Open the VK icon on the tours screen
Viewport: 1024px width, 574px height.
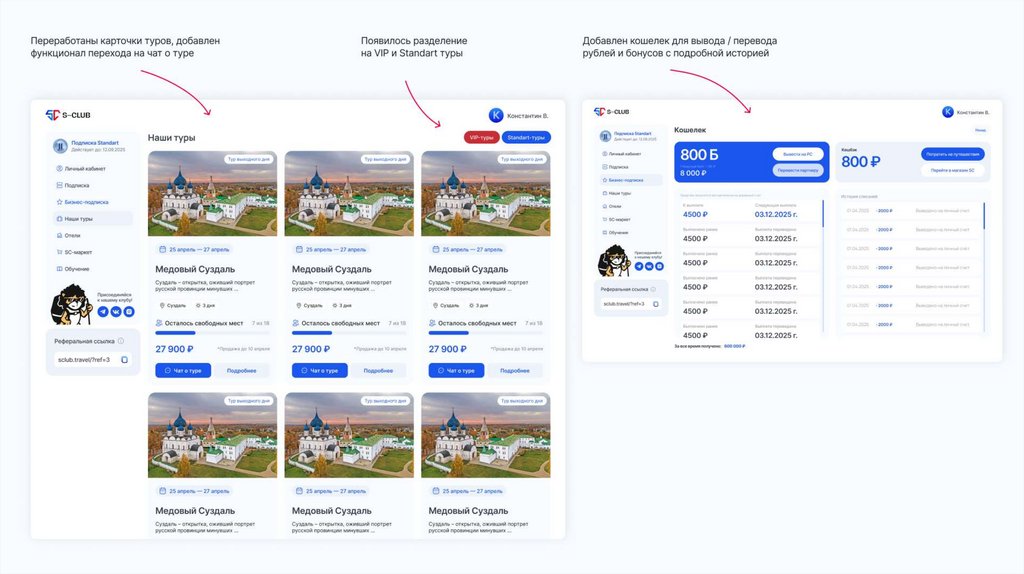coord(116,311)
